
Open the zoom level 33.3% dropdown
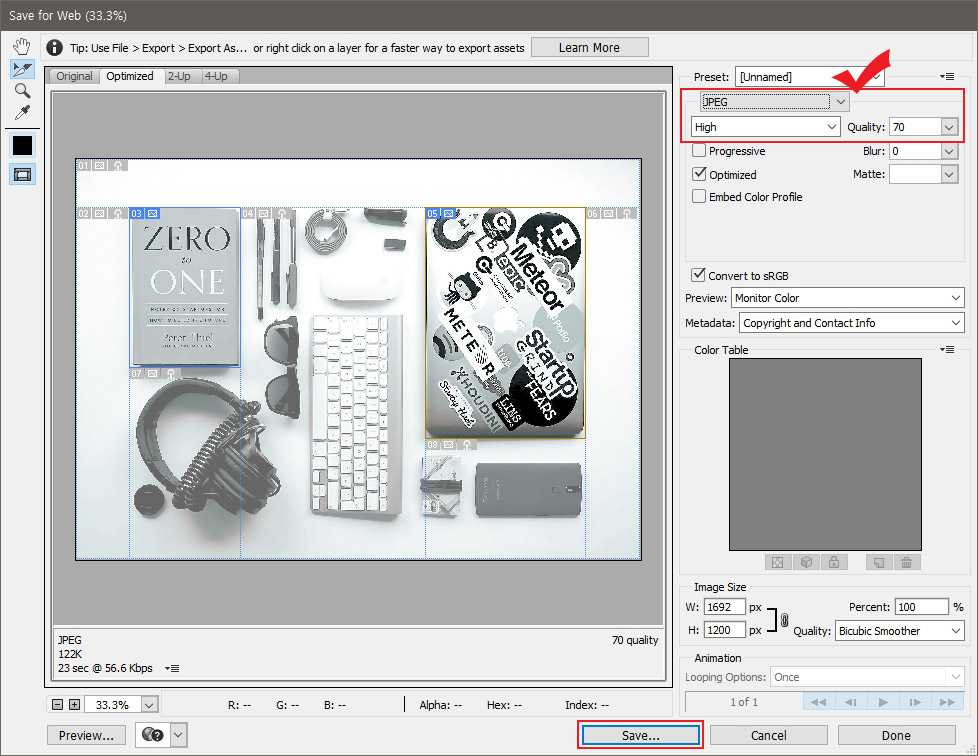(149, 705)
